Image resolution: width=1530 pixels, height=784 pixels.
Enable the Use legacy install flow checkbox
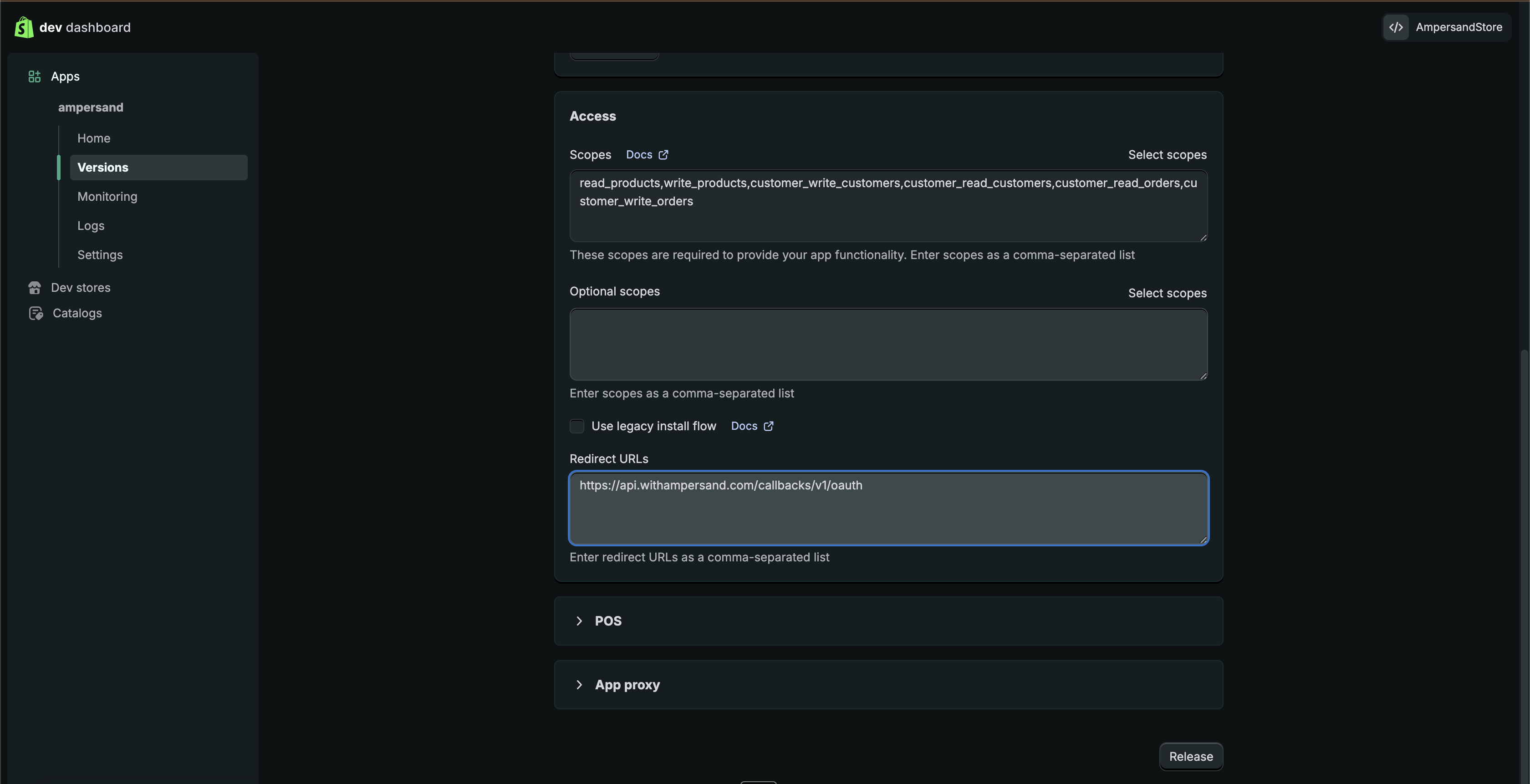point(576,426)
